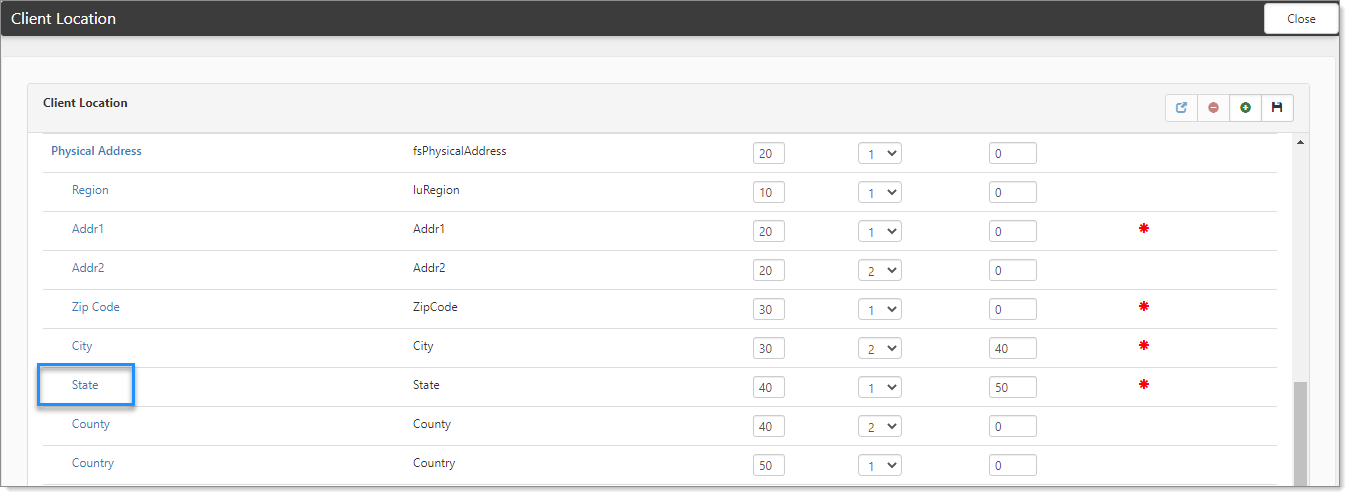Click the Region row field containing 10
Viewport: 1350px width, 497px height.
[768, 193]
